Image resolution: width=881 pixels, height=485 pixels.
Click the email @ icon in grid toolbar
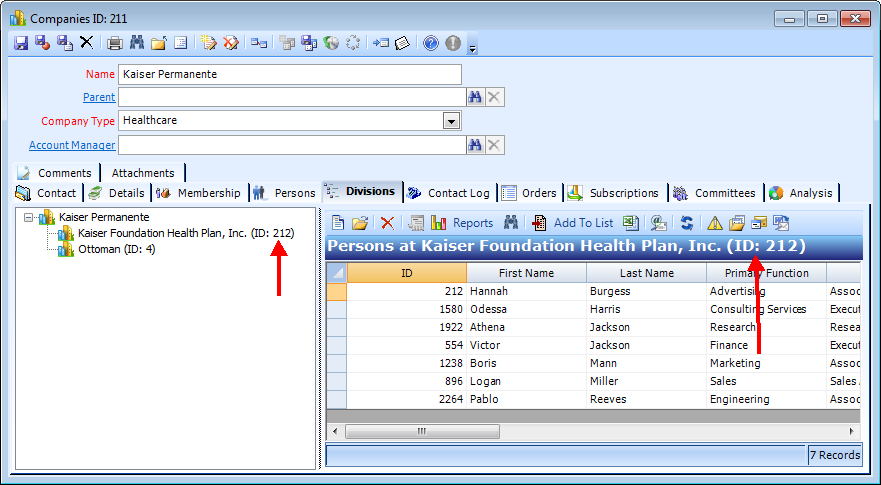pos(659,223)
